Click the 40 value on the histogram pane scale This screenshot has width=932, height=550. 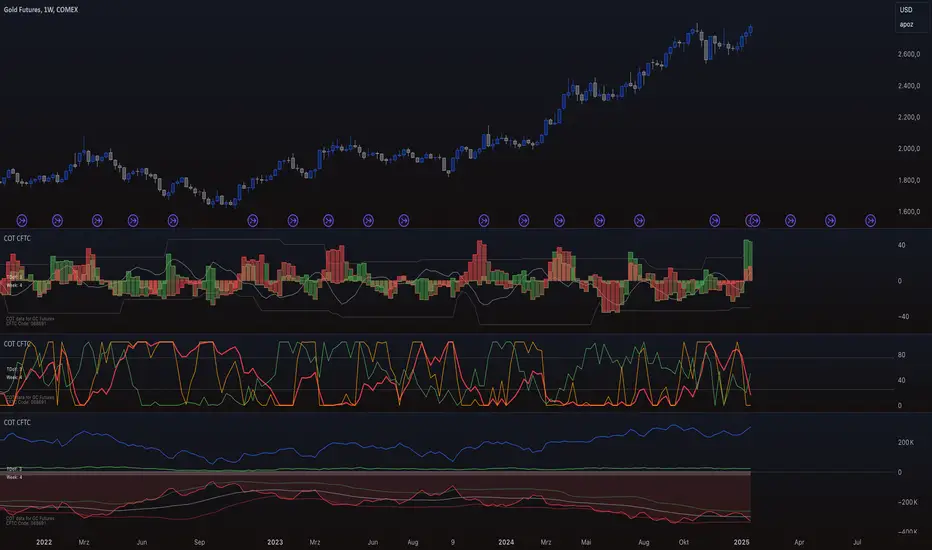[901, 245]
